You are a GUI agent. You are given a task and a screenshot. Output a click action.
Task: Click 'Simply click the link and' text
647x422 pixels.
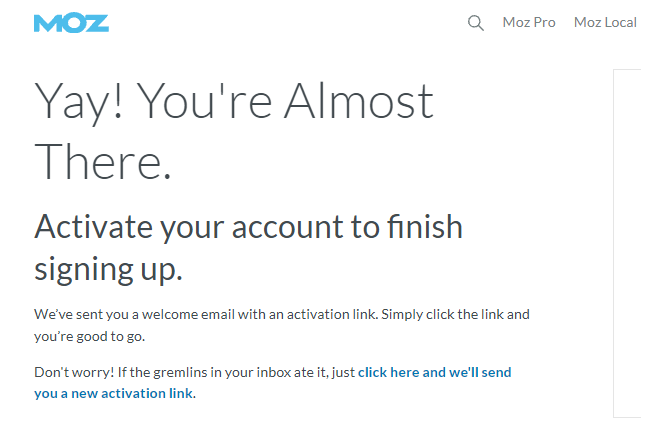coord(455,314)
